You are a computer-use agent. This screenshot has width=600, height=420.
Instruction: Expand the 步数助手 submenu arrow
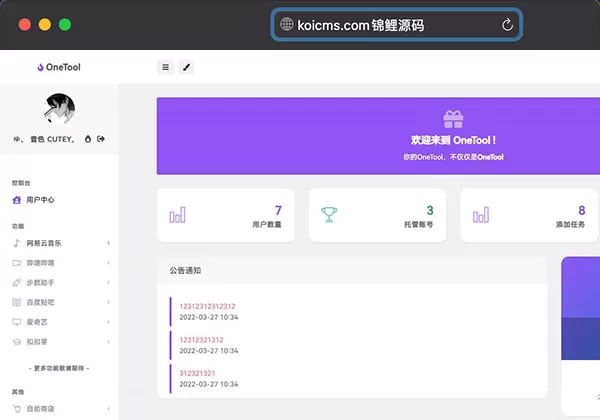tap(109, 282)
